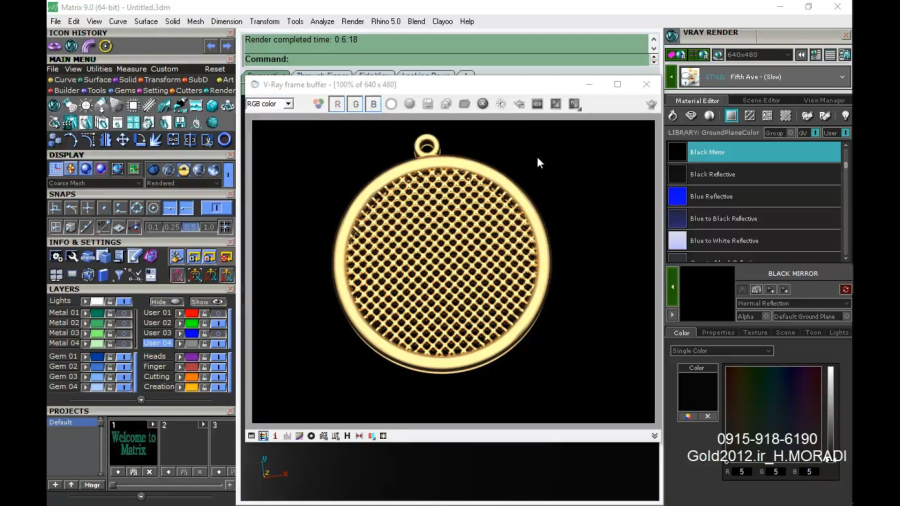
Task: Click the white circle mono icon in frame buffer
Action: (x=391, y=104)
